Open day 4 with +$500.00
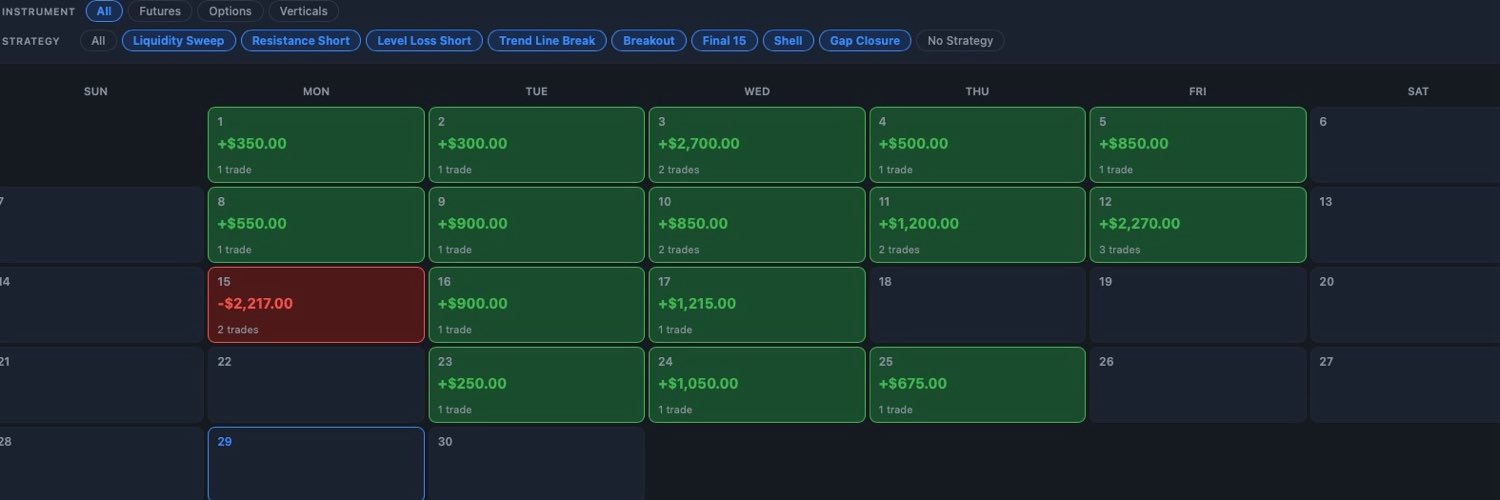1500x500 pixels. click(x=977, y=145)
